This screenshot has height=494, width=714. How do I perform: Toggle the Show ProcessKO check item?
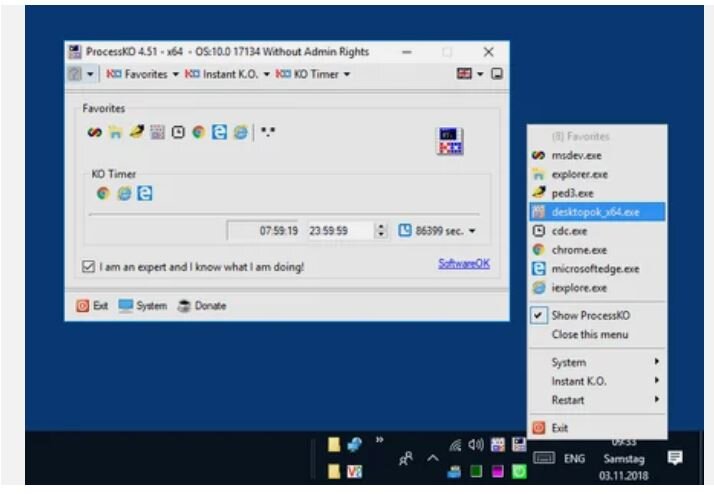[597, 316]
